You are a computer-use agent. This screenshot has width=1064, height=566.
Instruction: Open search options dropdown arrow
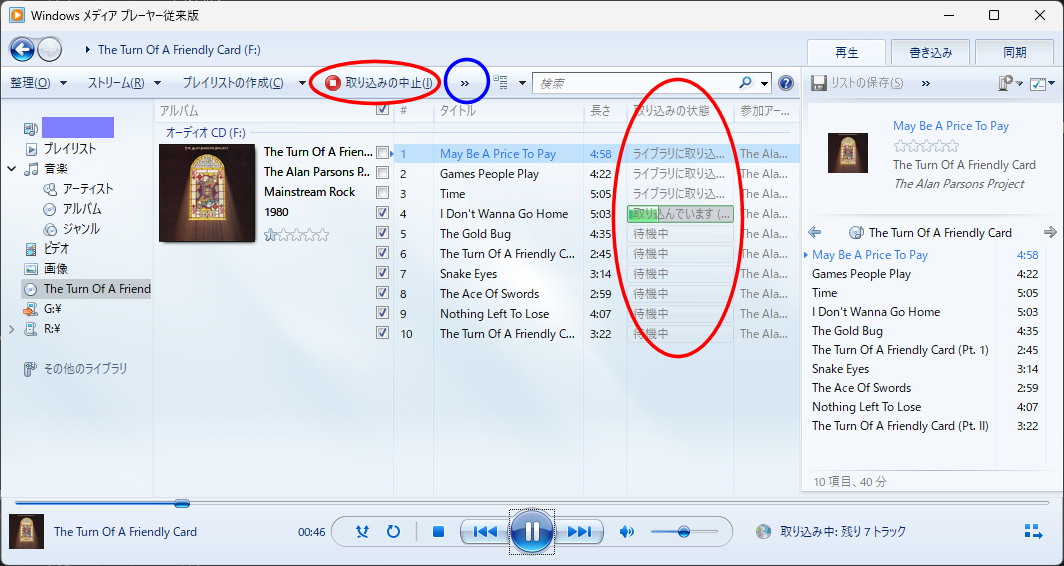coord(765,83)
